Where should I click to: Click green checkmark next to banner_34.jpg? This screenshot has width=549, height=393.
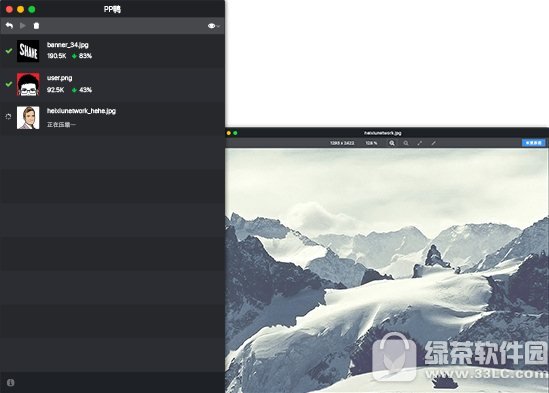9,51
